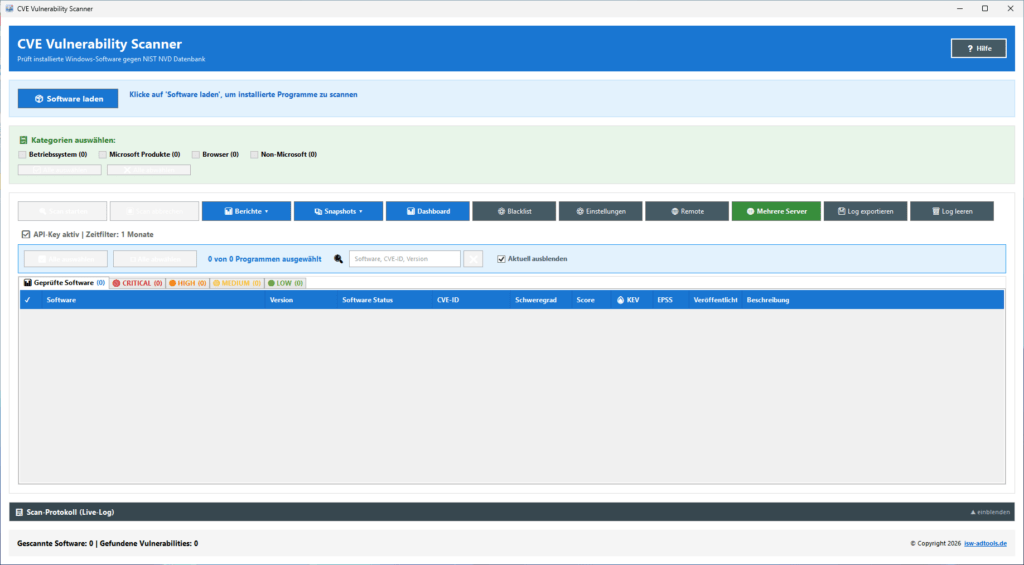Click the green Mehrere Server button
The image size is (1024, 565).
pos(776,211)
